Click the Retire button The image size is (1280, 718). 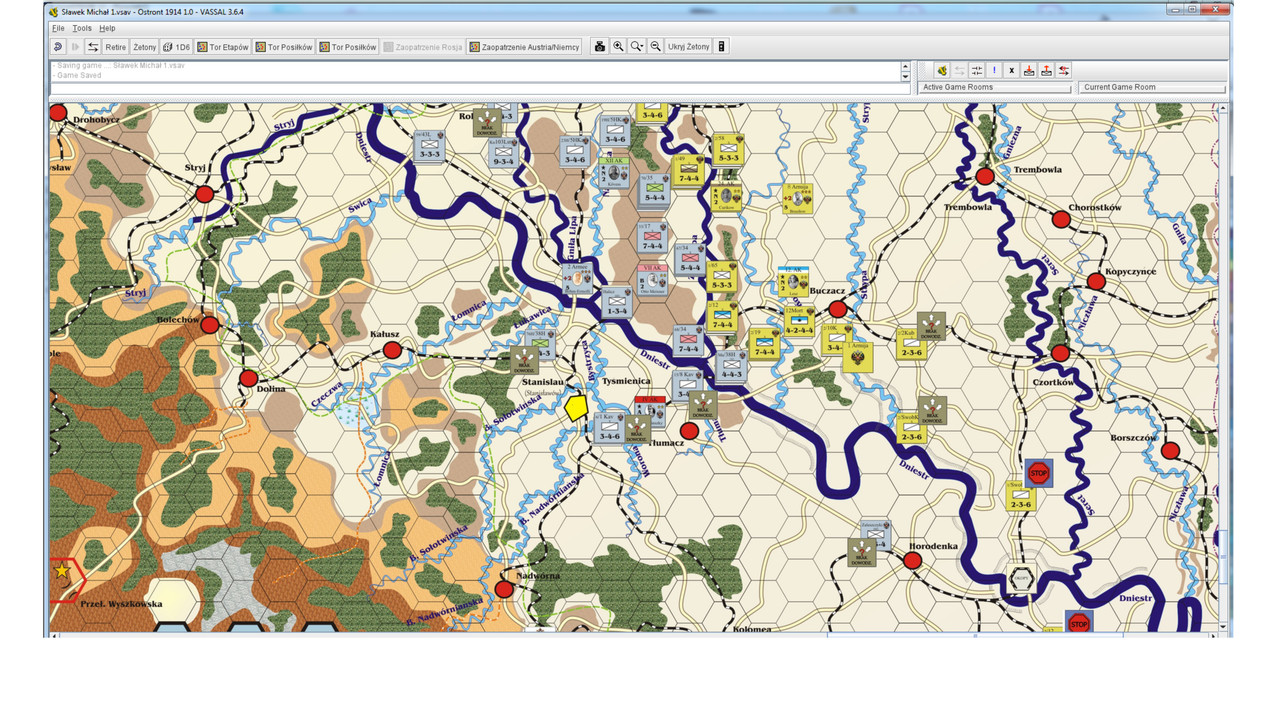click(x=116, y=47)
